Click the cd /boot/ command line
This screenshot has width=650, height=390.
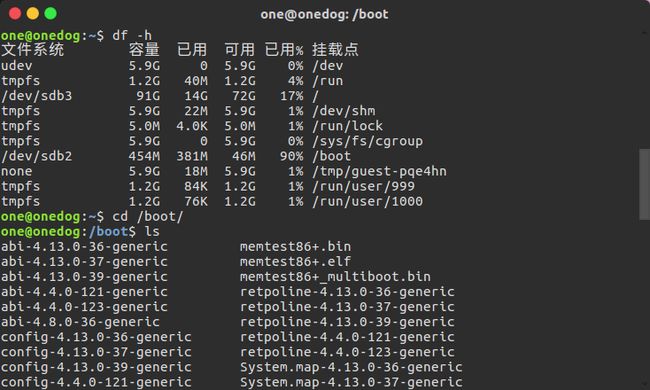(x=148, y=217)
